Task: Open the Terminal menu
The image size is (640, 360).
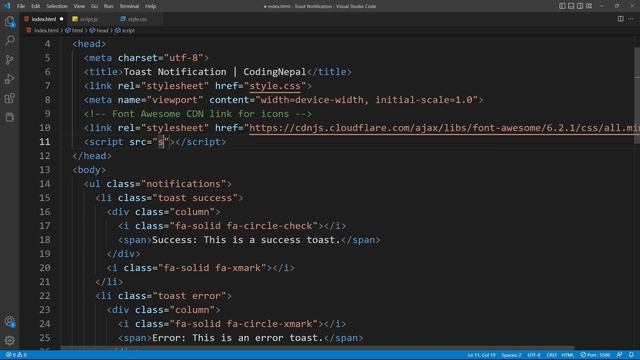Action: tap(129, 6)
